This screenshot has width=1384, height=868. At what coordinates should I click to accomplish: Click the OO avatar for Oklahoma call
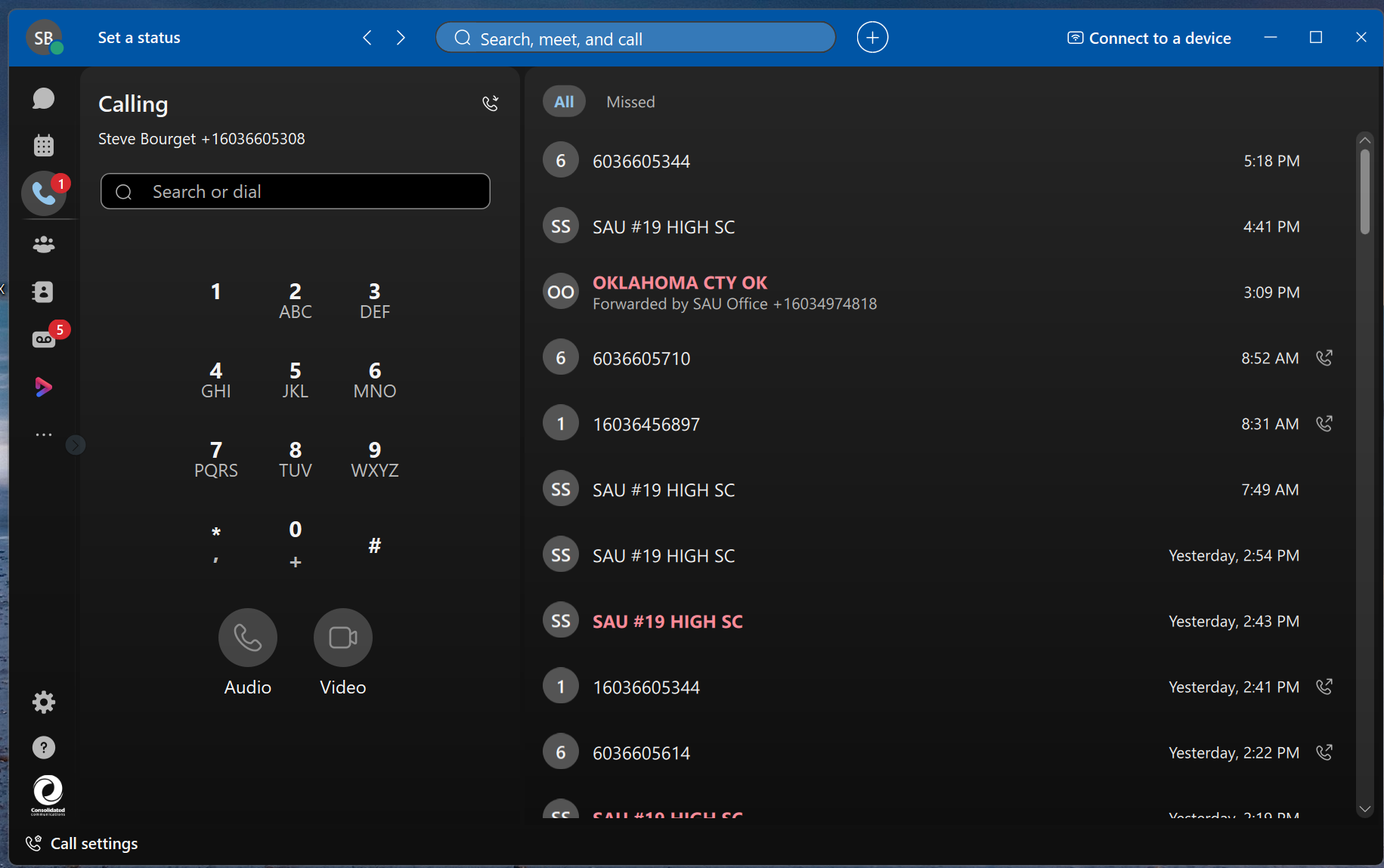click(x=561, y=292)
